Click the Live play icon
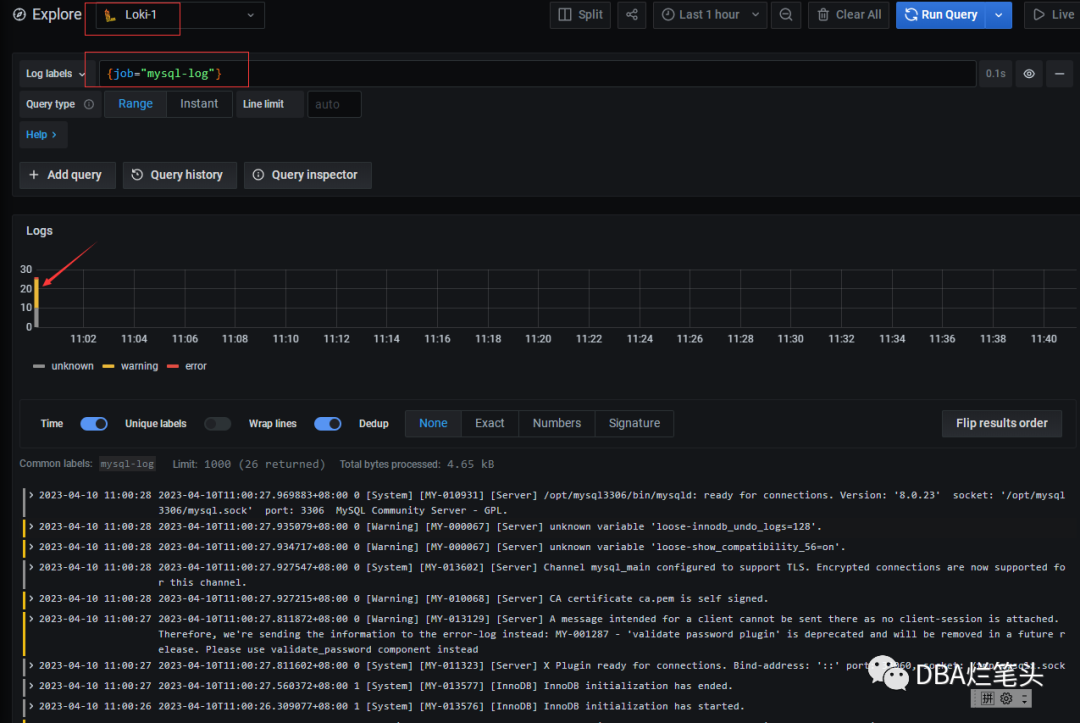This screenshot has width=1080, height=723. point(1039,14)
